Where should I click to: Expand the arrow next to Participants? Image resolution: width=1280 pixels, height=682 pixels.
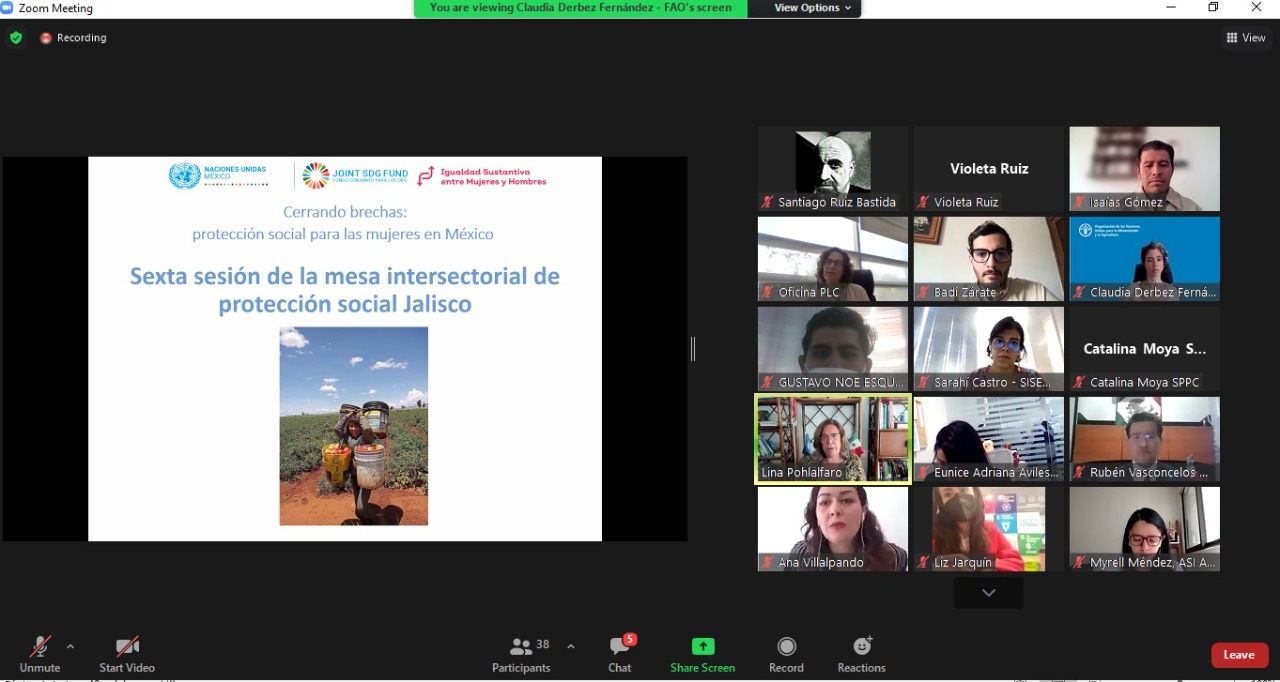(571, 646)
